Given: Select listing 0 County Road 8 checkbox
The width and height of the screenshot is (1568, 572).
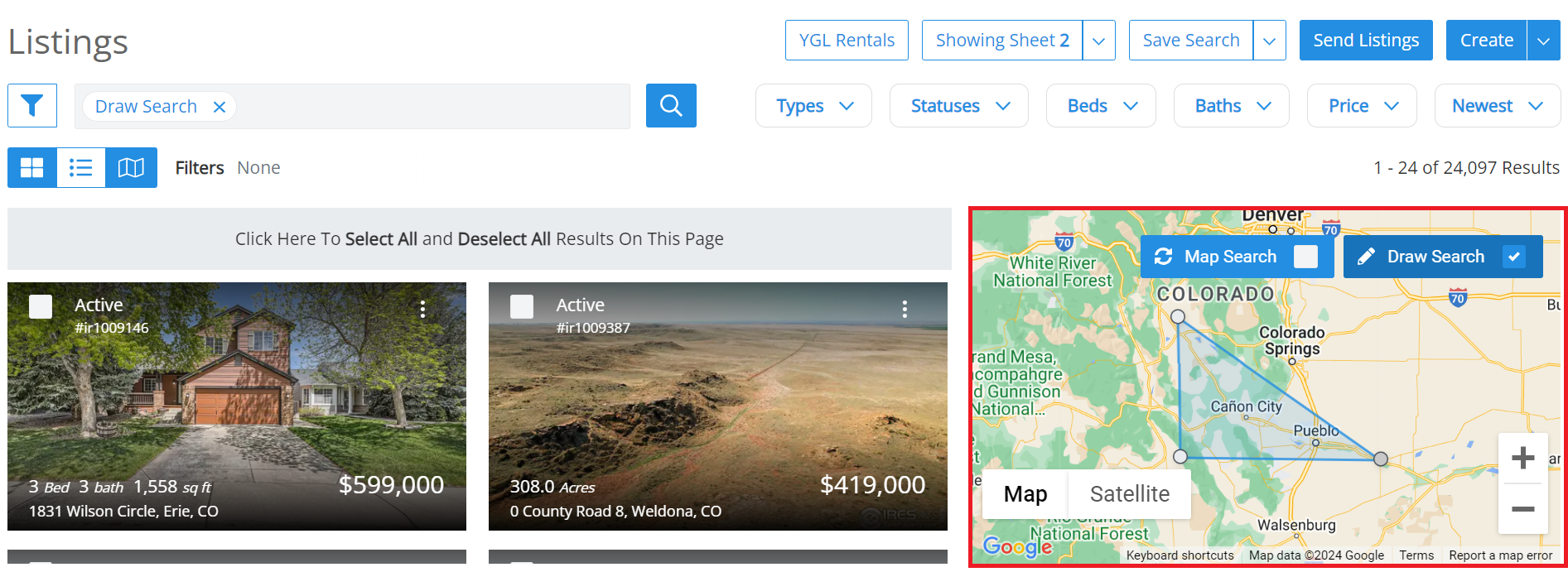Looking at the screenshot, I should [522, 306].
